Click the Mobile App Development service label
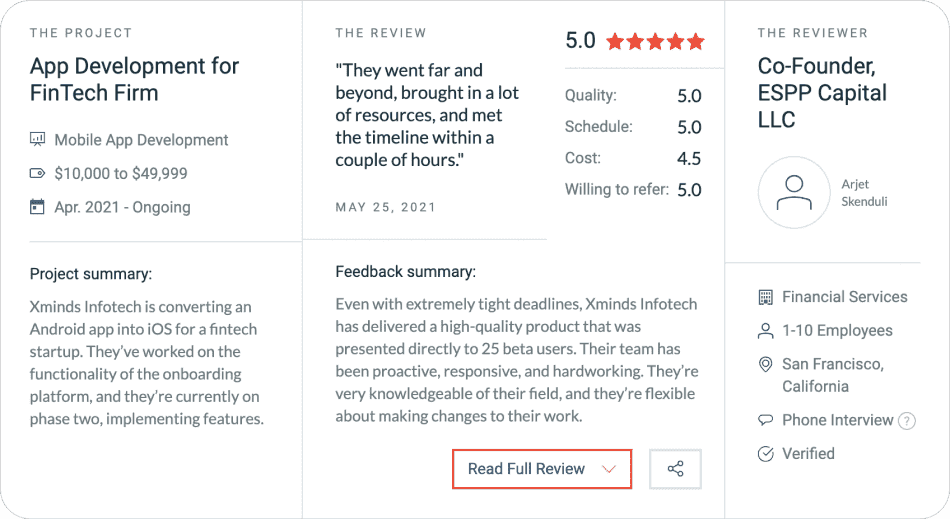Screen dimensions: 950x519 coord(141,140)
